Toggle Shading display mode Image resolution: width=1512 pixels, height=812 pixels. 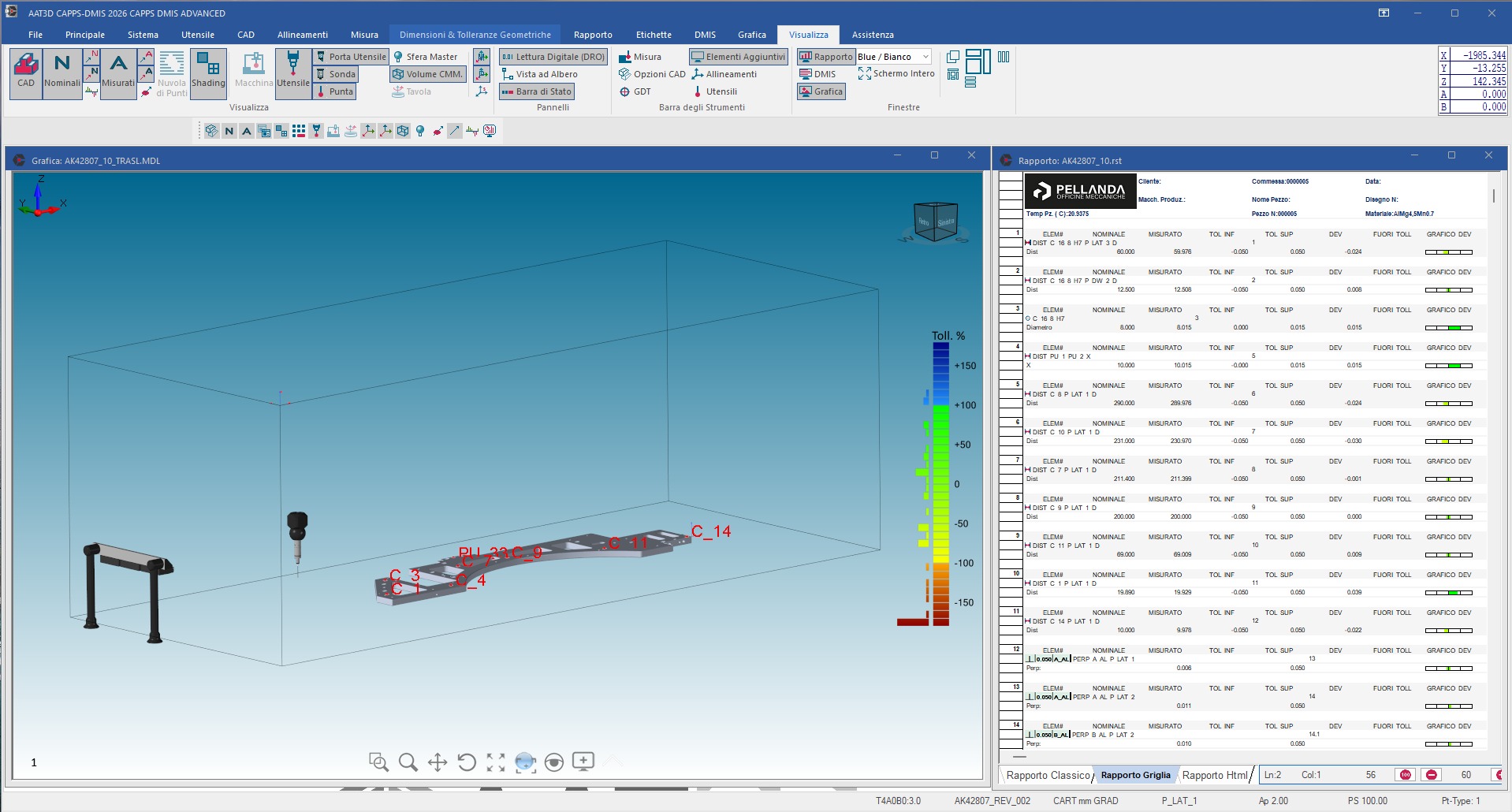coord(208,73)
